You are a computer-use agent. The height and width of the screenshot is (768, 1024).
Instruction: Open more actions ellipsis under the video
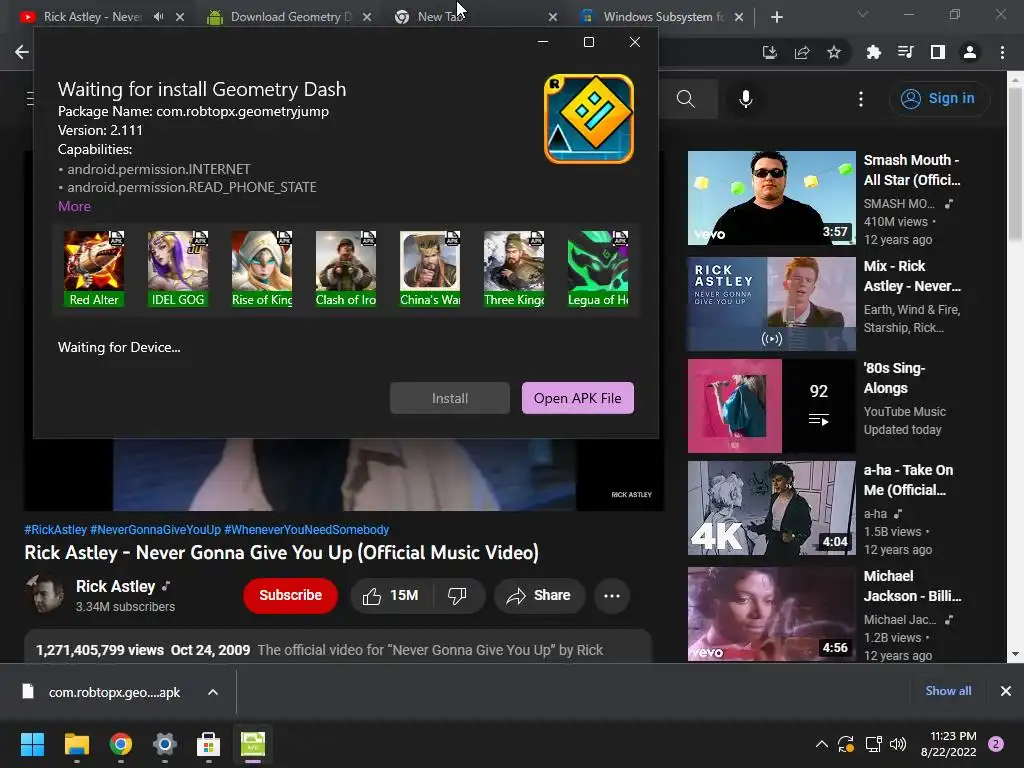pos(612,596)
